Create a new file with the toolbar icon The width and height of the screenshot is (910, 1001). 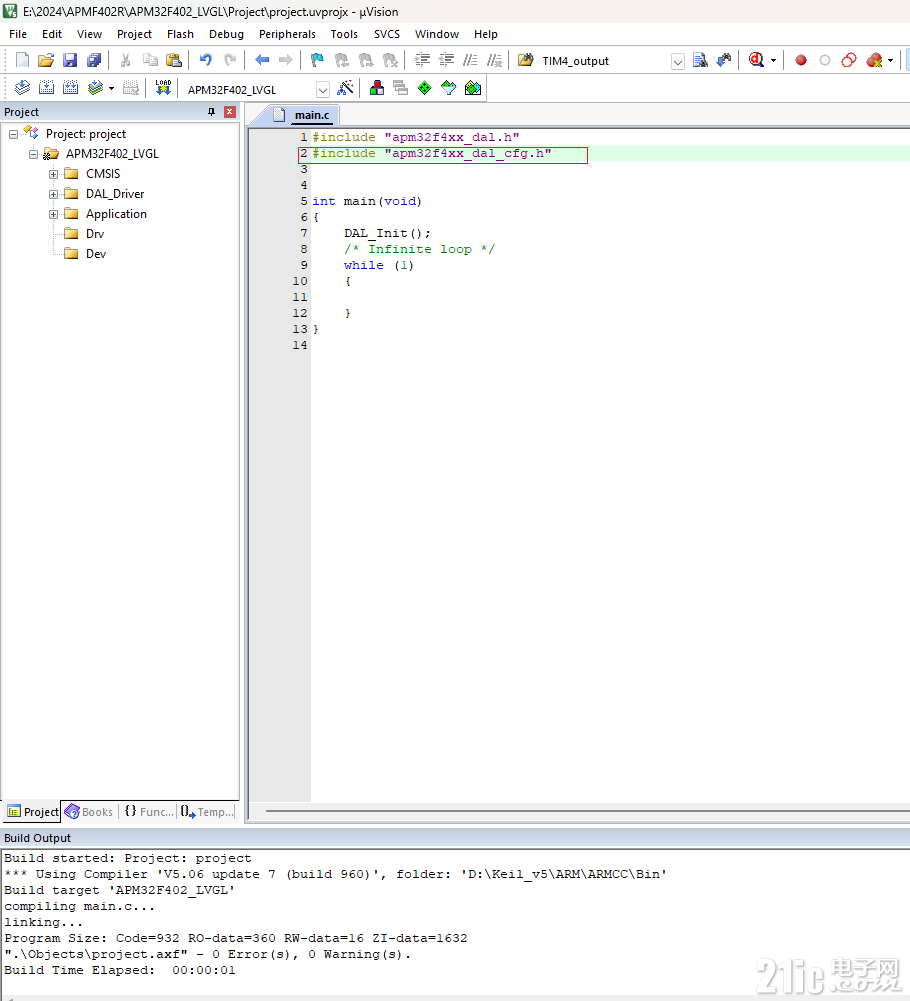point(22,60)
